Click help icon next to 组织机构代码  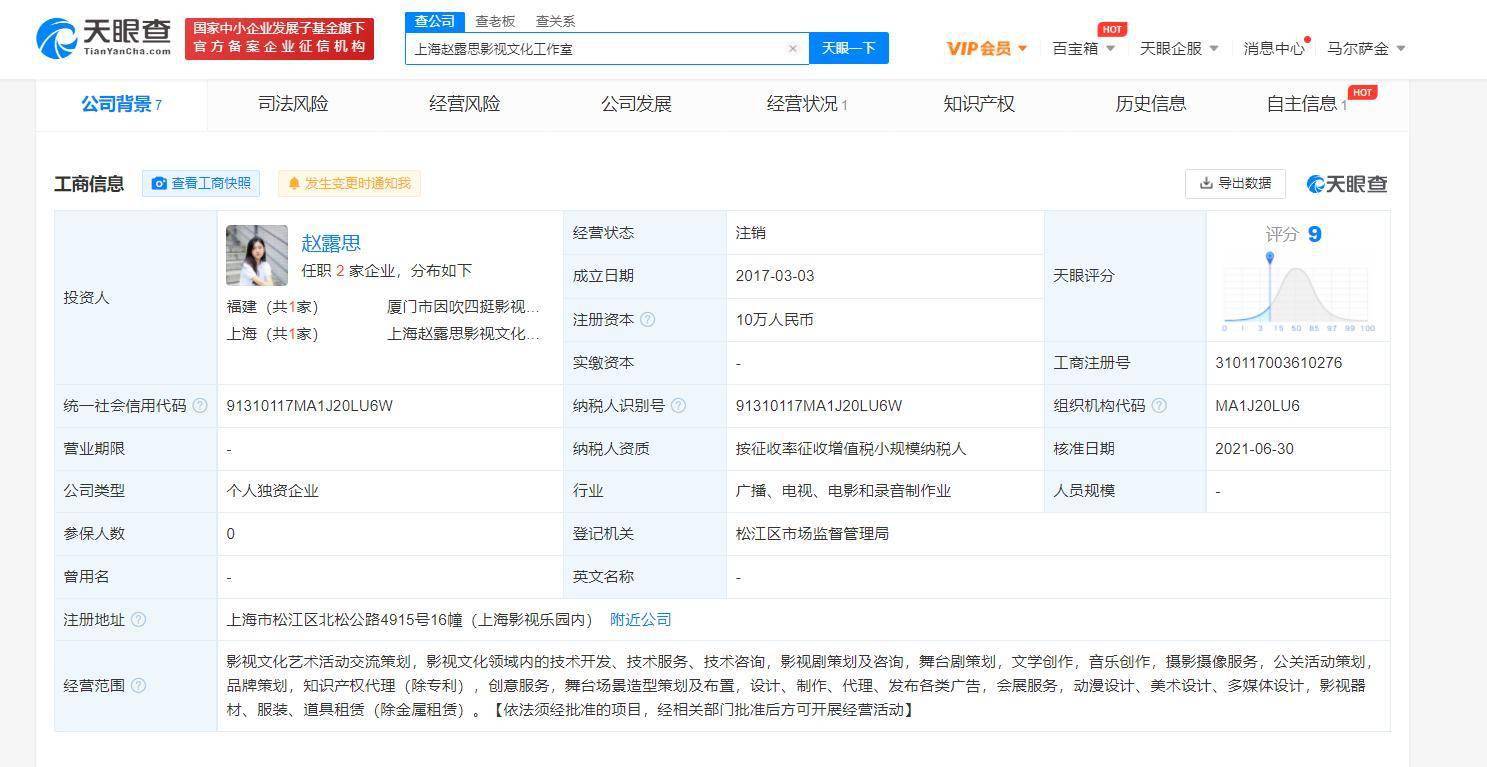click(x=1159, y=406)
